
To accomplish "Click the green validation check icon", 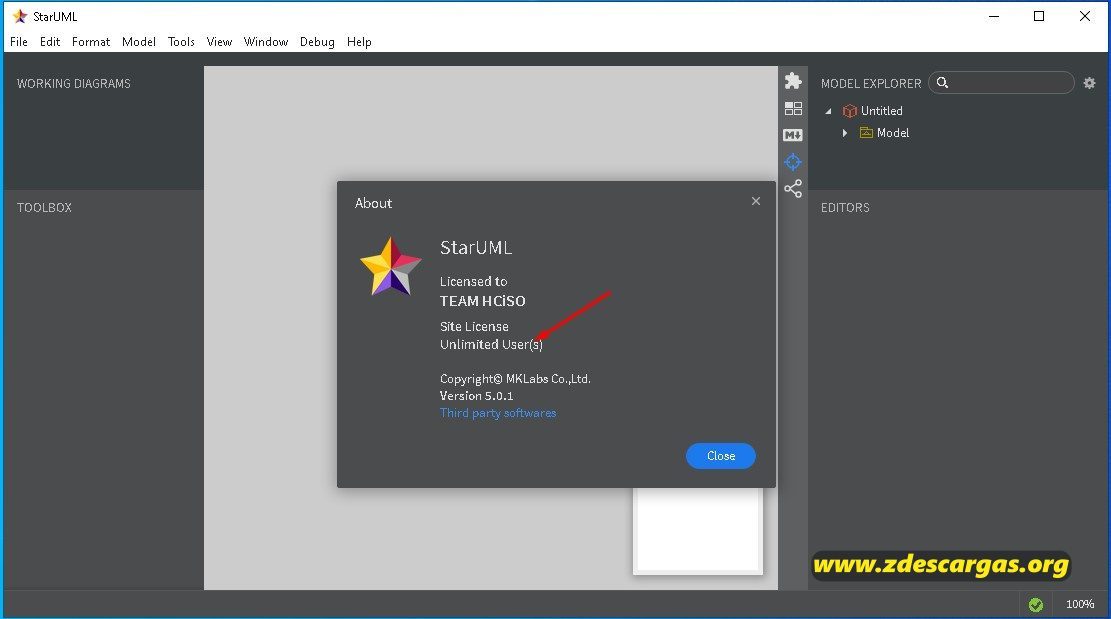I will pos(1036,604).
